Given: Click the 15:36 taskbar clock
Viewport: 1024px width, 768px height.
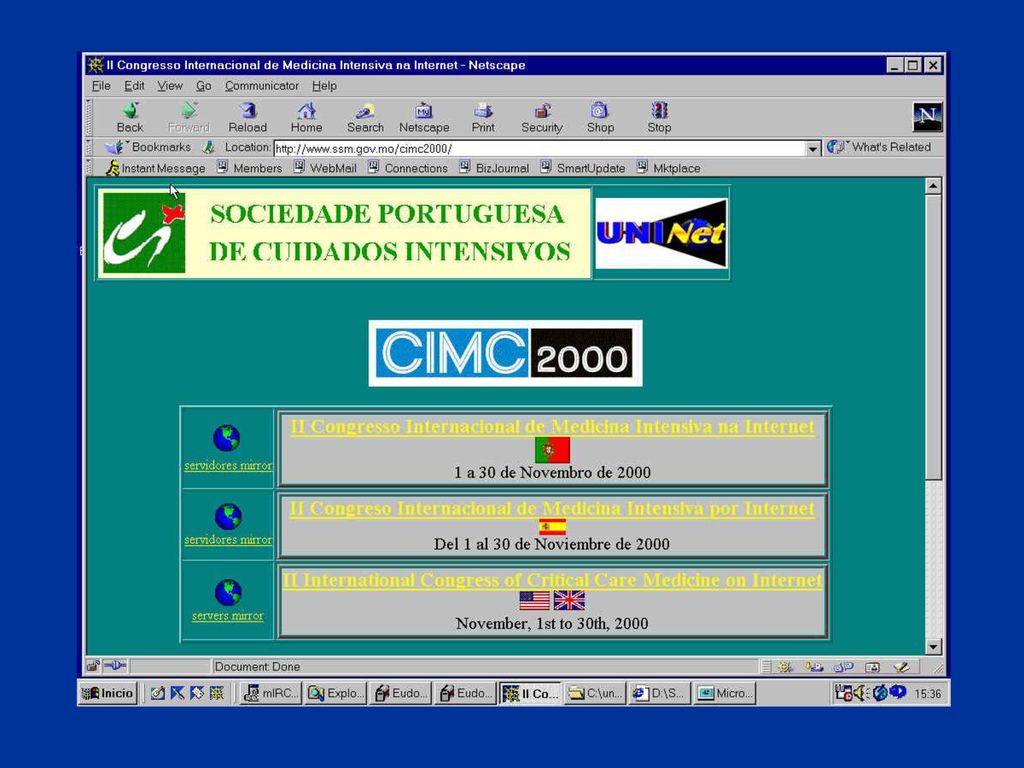Looking at the screenshot, I should pyautogui.click(x=928, y=694).
